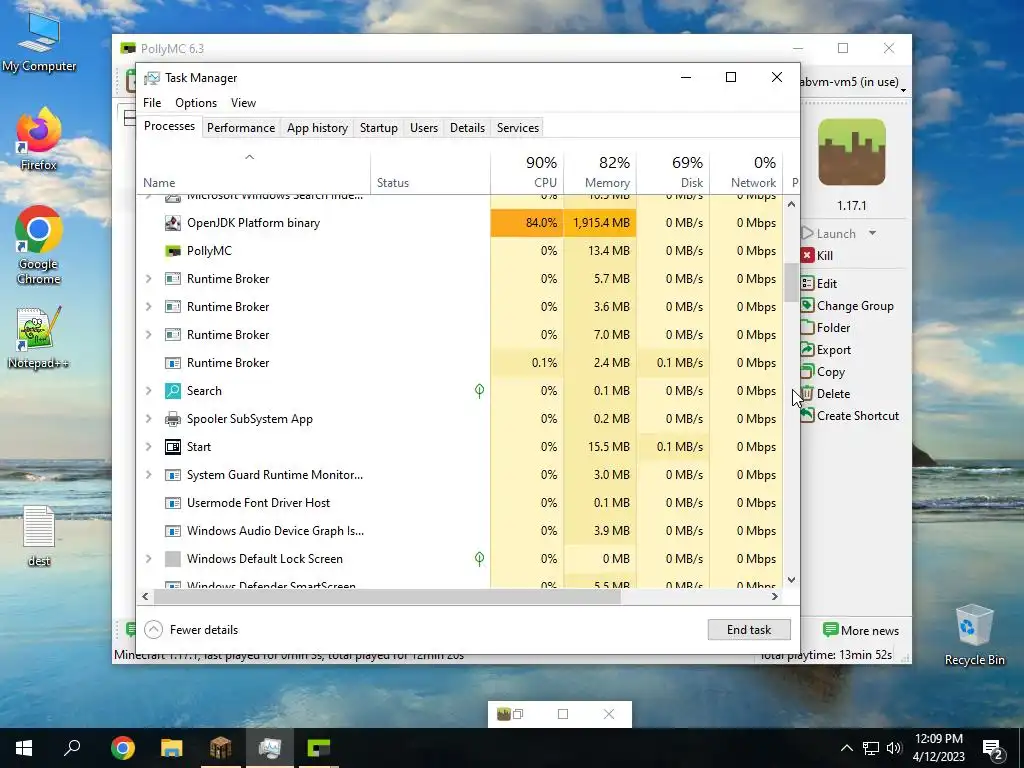Open the Options menu in Task Manager
Image resolution: width=1024 pixels, height=768 pixels.
tap(196, 103)
